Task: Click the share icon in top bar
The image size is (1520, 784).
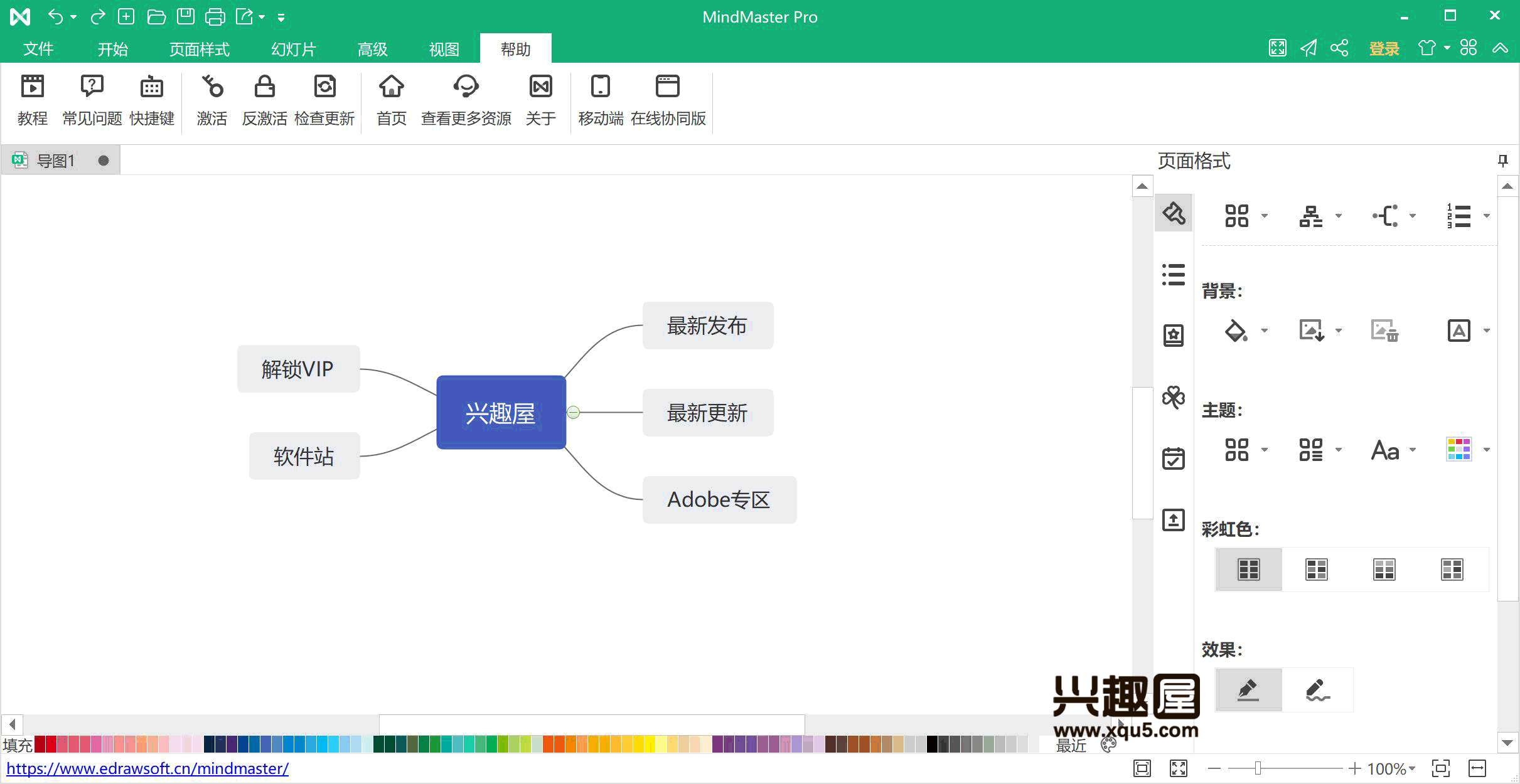Action: (1339, 48)
